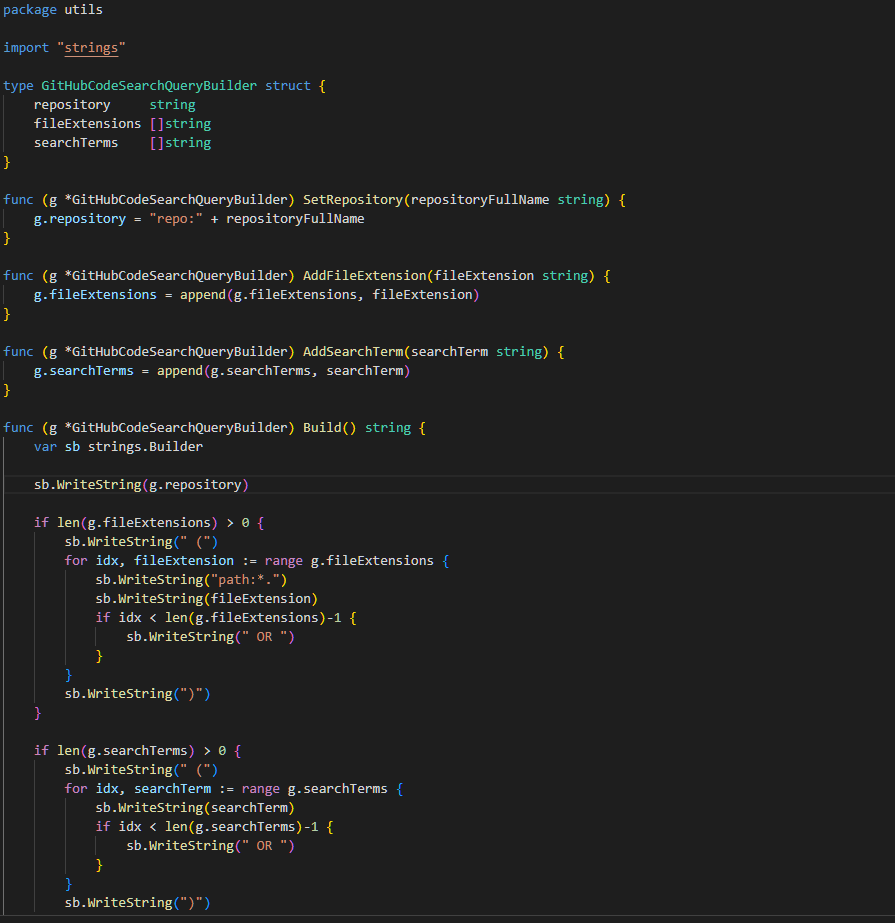This screenshot has height=923, width=895.
Task: Click the 'string' type of the repository field
Action: [x=172, y=105]
